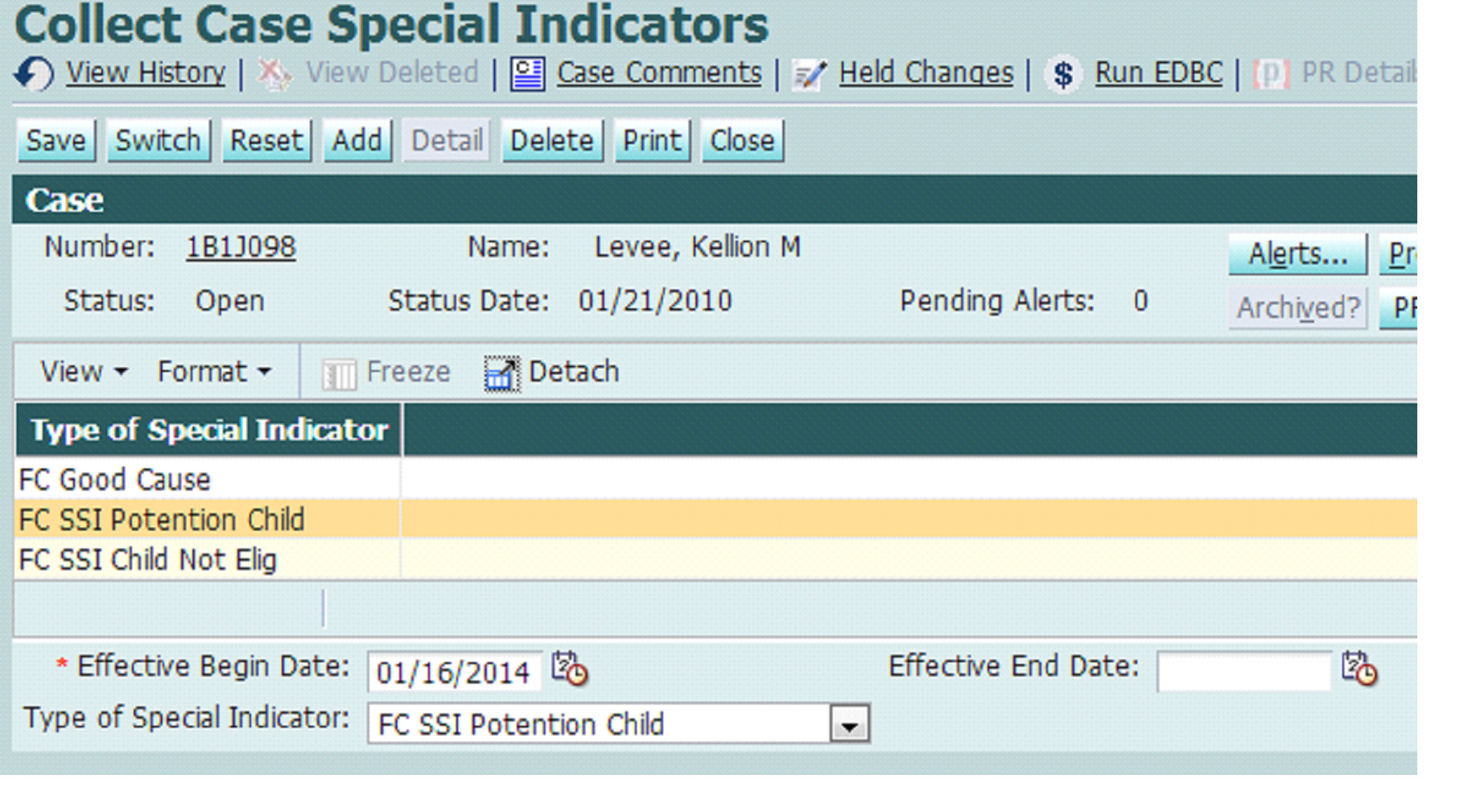Click the Held Changes pencil icon
1468x812 pixels.
click(809, 75)
